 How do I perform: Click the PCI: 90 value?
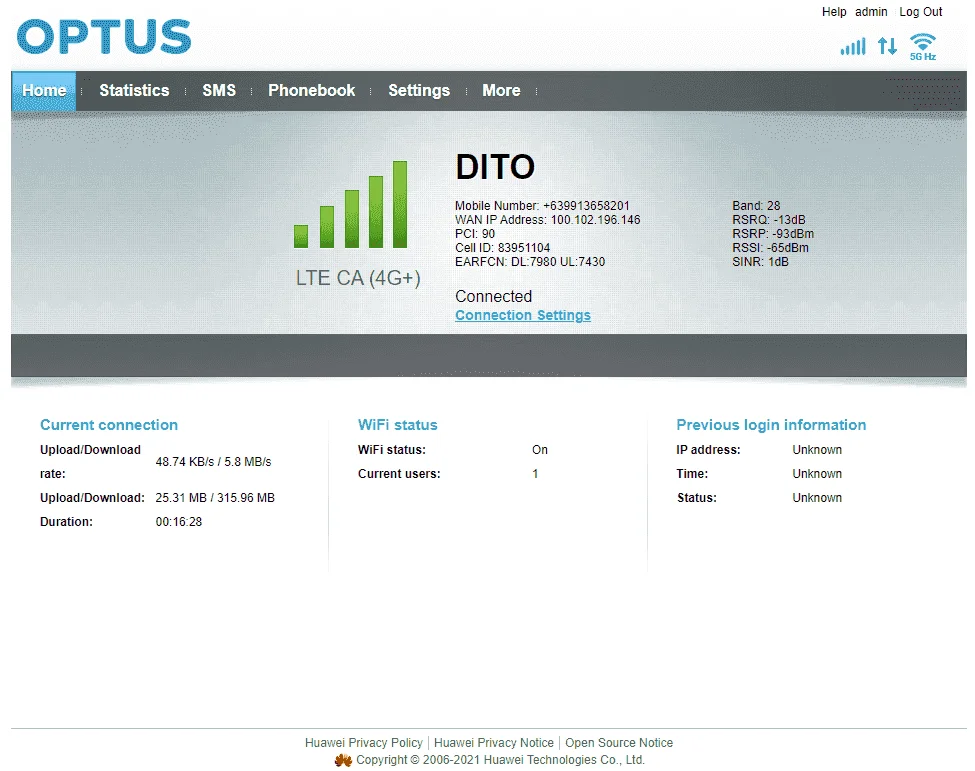pos(475,234)
